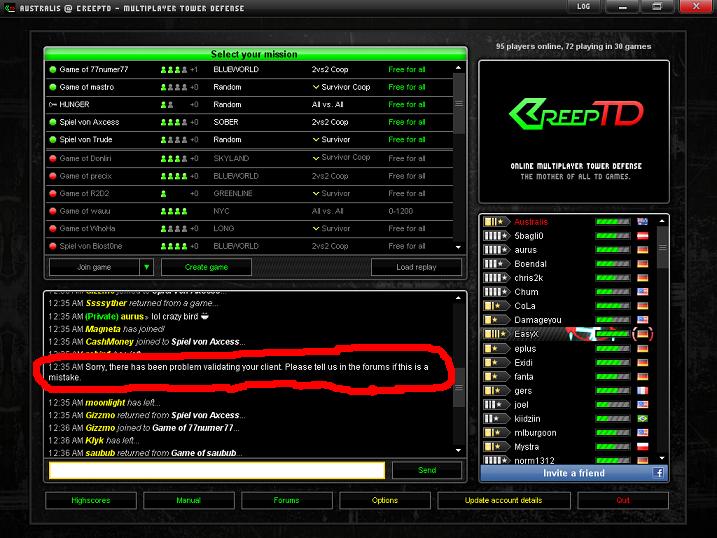Select player eplus in the list
This screenshot has height=538, width=717.
coord(569,348)
